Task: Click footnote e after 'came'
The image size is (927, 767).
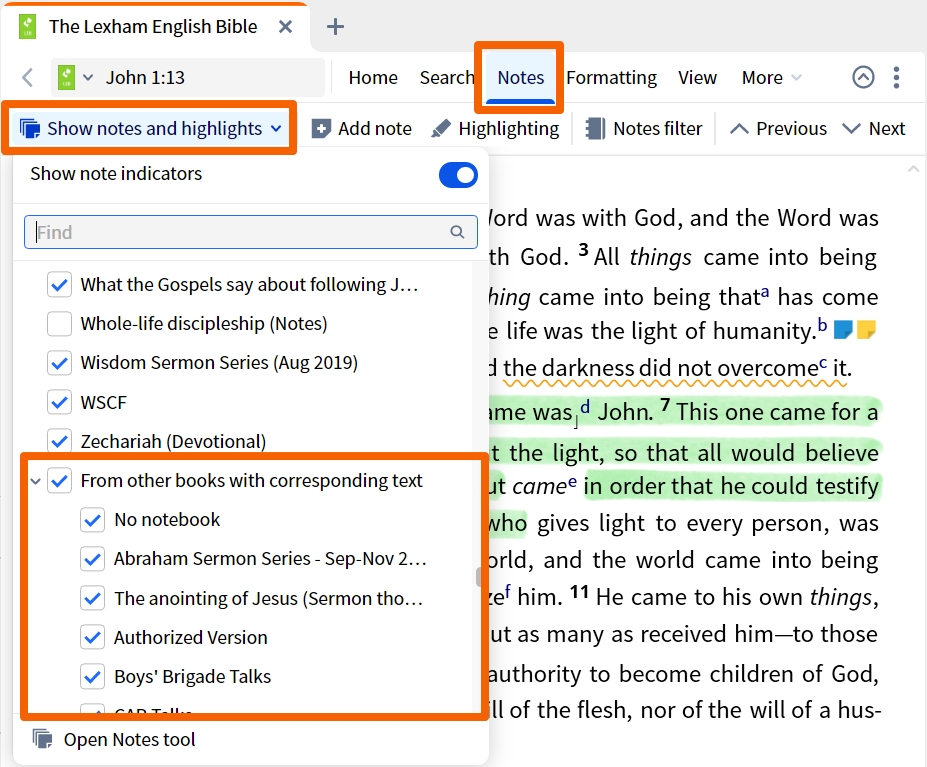Action: pyautogui.click(x=572, y=481)
